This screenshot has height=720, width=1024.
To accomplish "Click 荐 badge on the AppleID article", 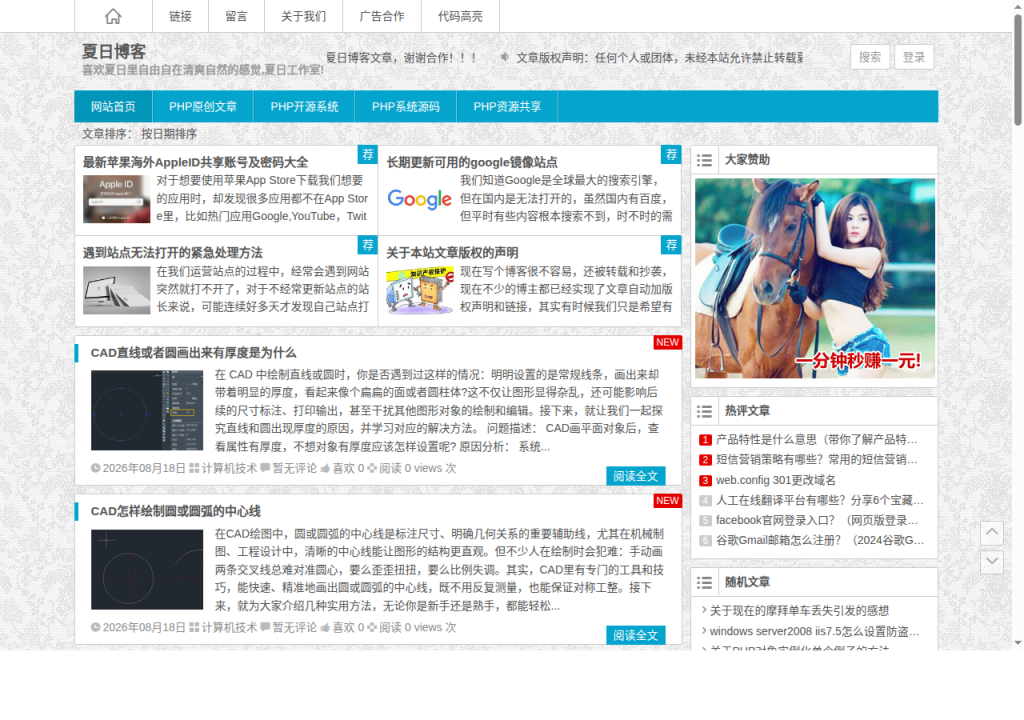I will (x=368, y=155).
